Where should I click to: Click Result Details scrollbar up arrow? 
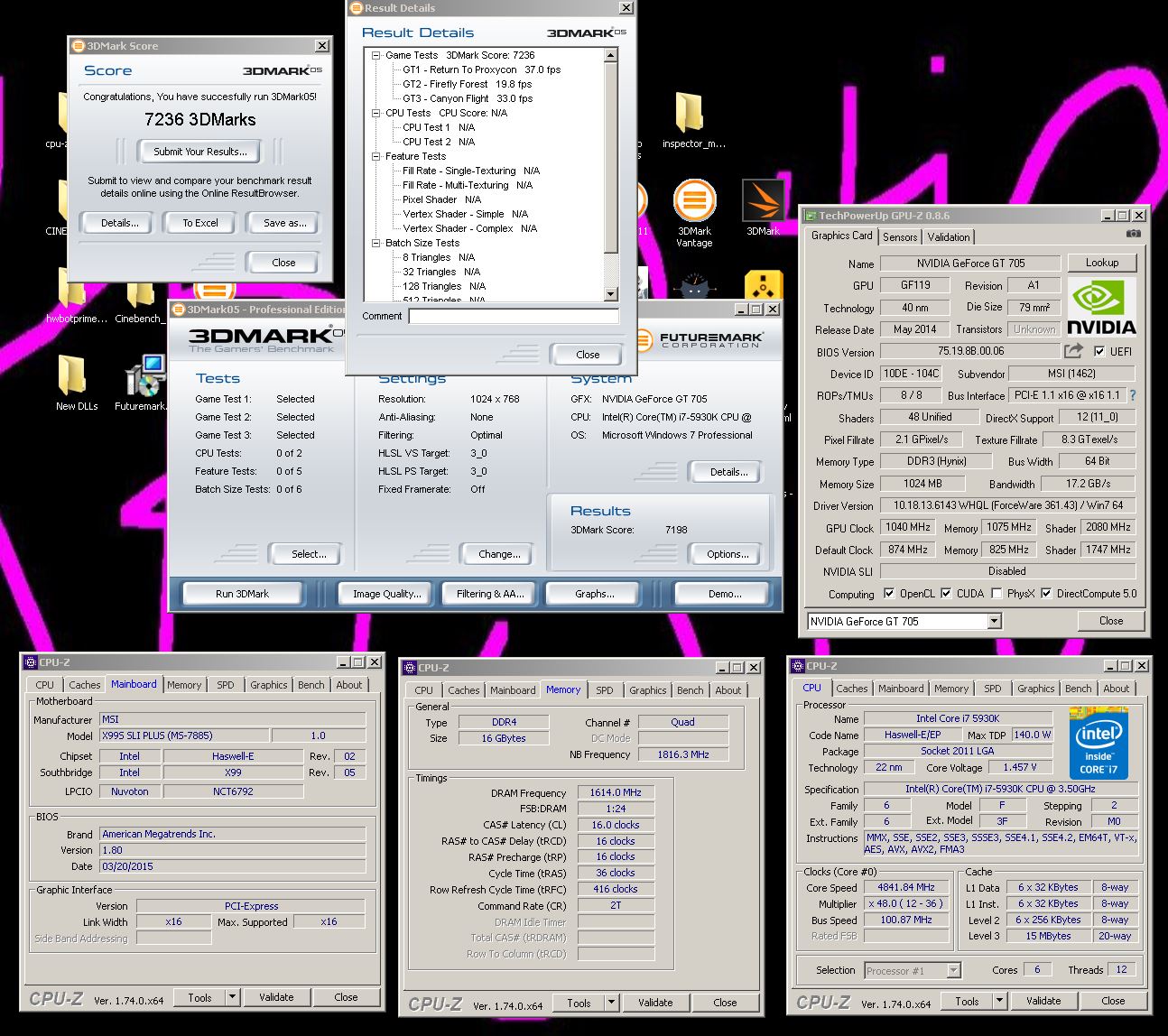click(610, 56)
